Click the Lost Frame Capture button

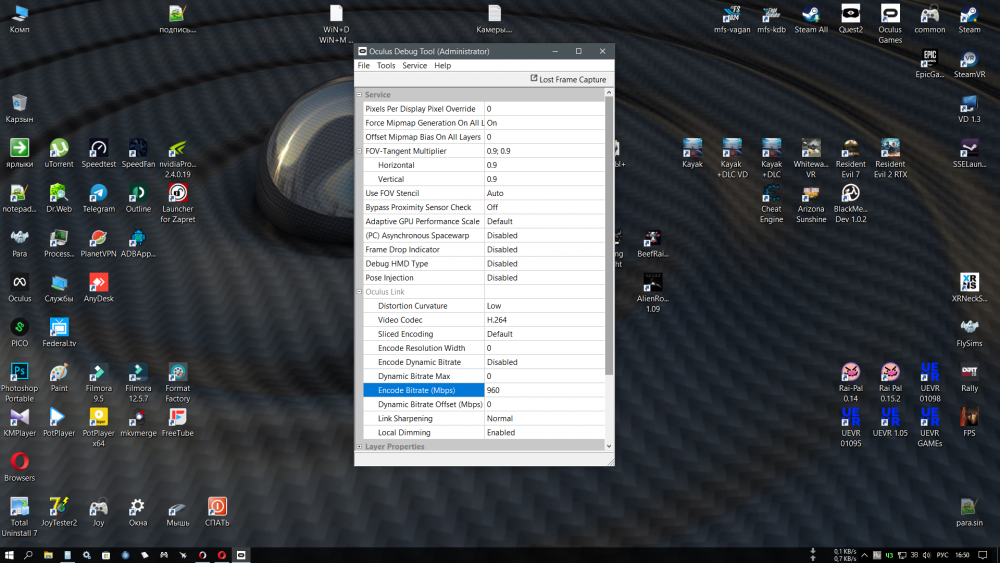(567, 80)
